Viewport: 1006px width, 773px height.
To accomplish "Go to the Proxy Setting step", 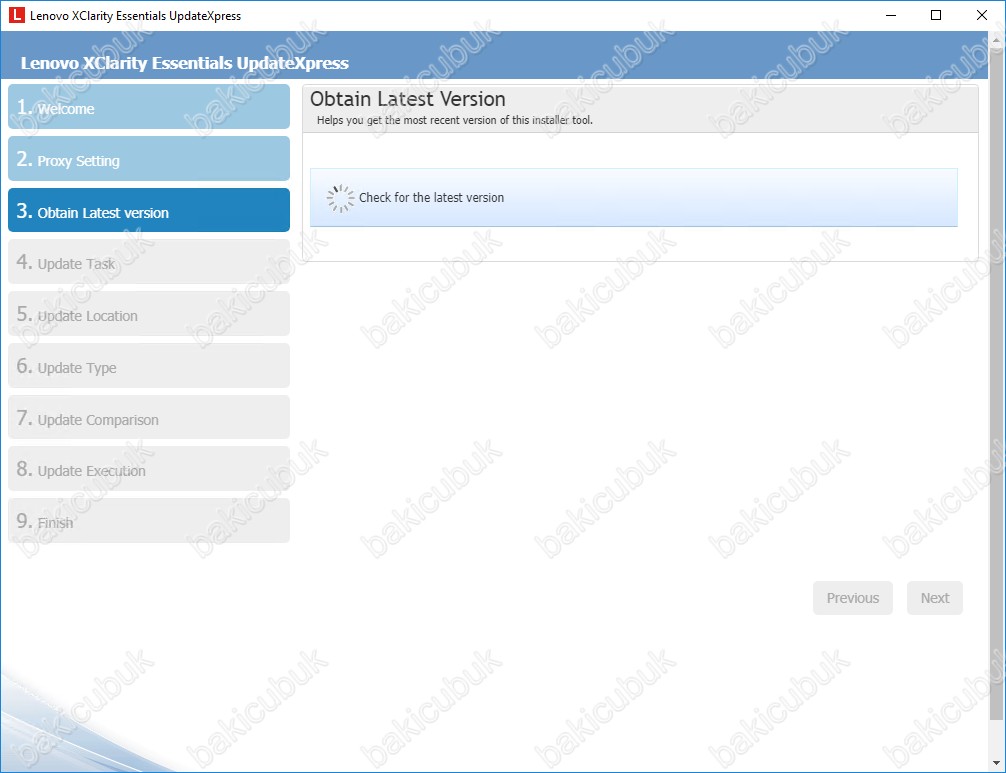I will click(149, 158).
